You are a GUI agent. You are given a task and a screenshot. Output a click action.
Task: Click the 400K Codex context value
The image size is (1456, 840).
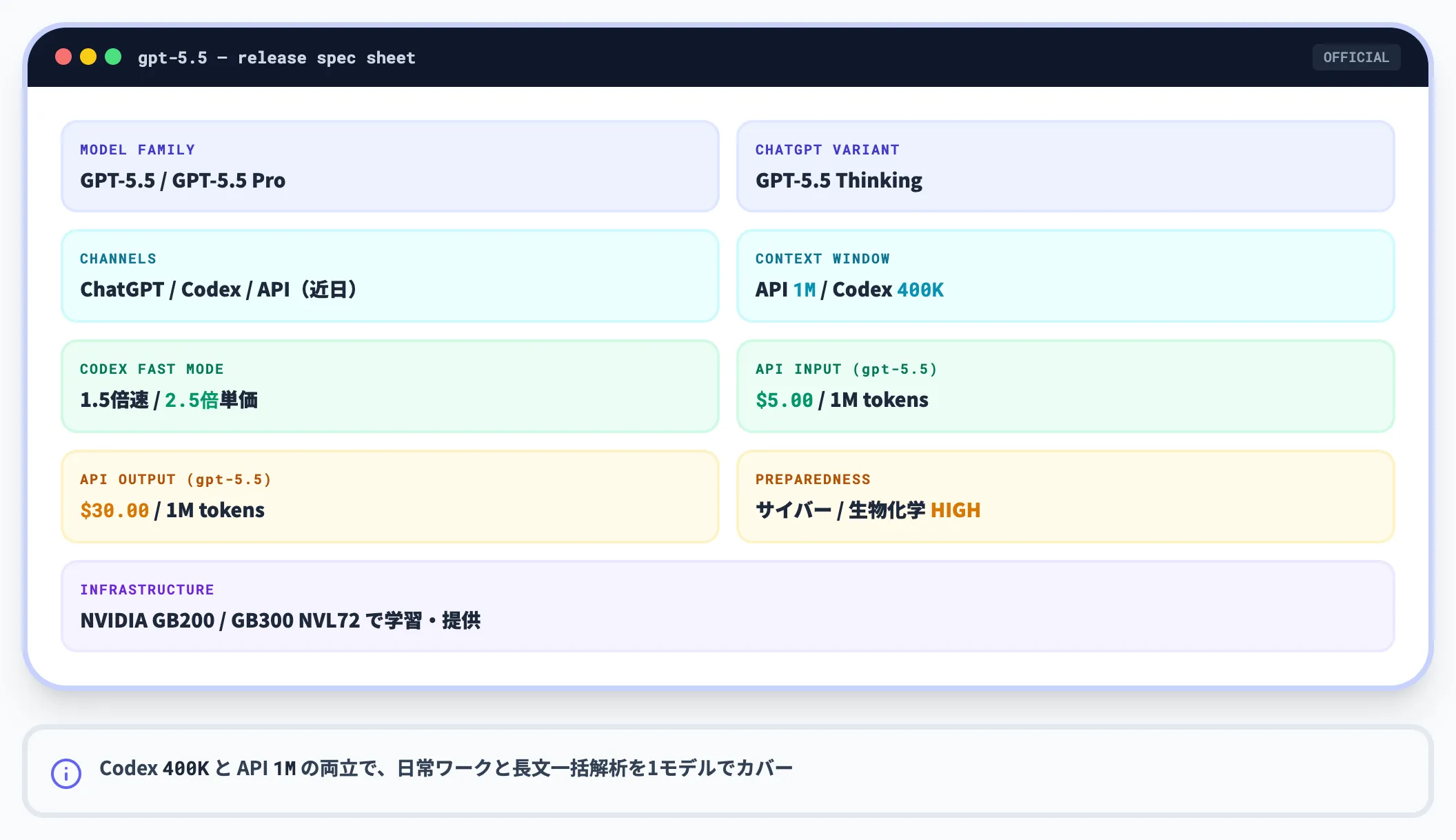(x=922, y=290)
